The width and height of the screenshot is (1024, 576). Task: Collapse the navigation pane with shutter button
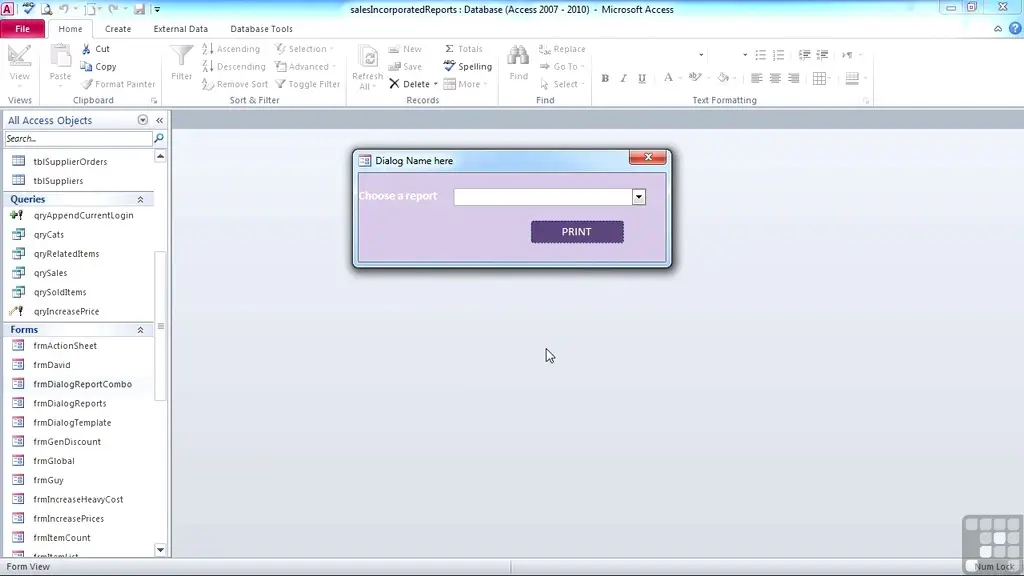coord(159,120)
